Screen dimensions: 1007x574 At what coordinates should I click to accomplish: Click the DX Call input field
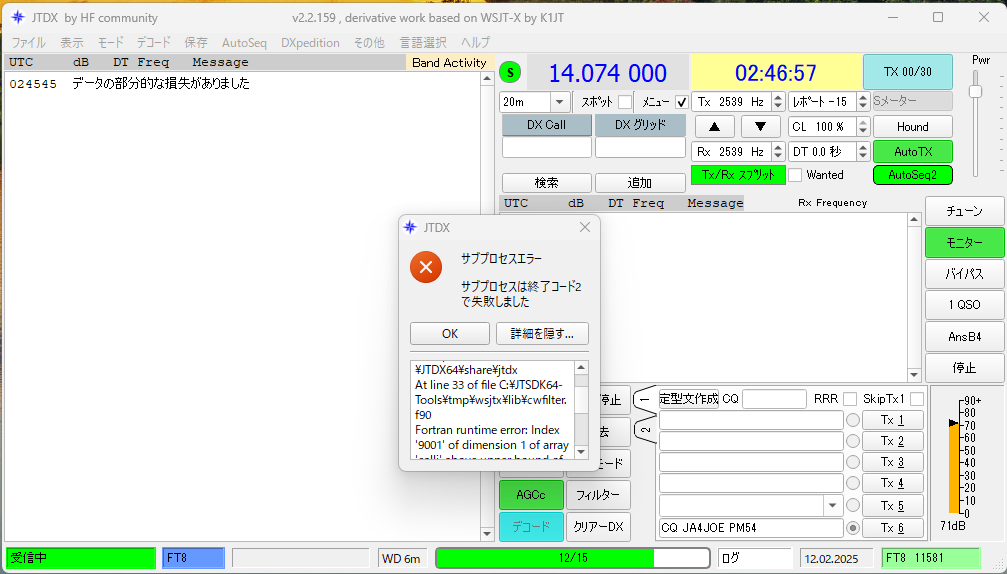click(547, 148)
